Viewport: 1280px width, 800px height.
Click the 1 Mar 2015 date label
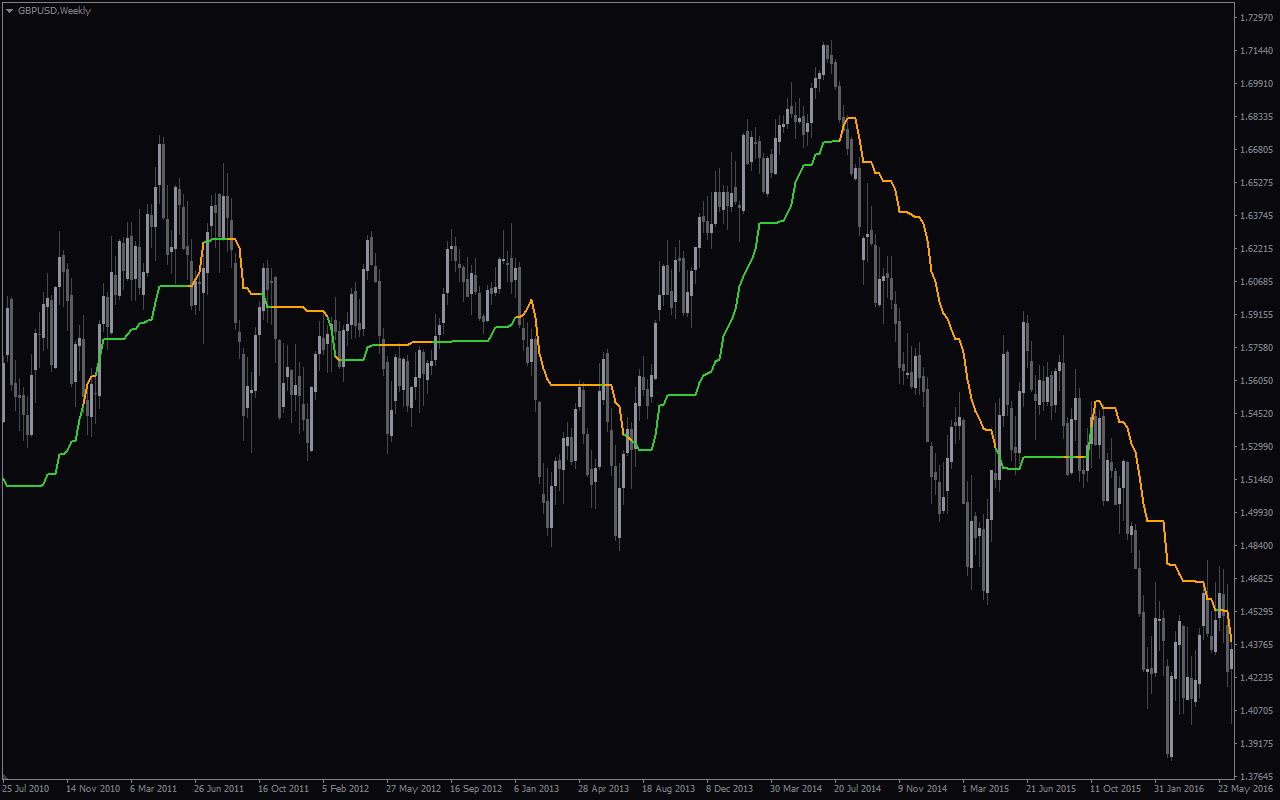pos(986,789)
